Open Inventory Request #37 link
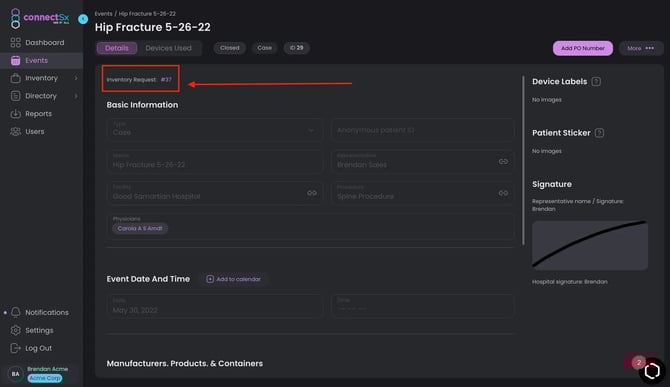 [166, 79]
